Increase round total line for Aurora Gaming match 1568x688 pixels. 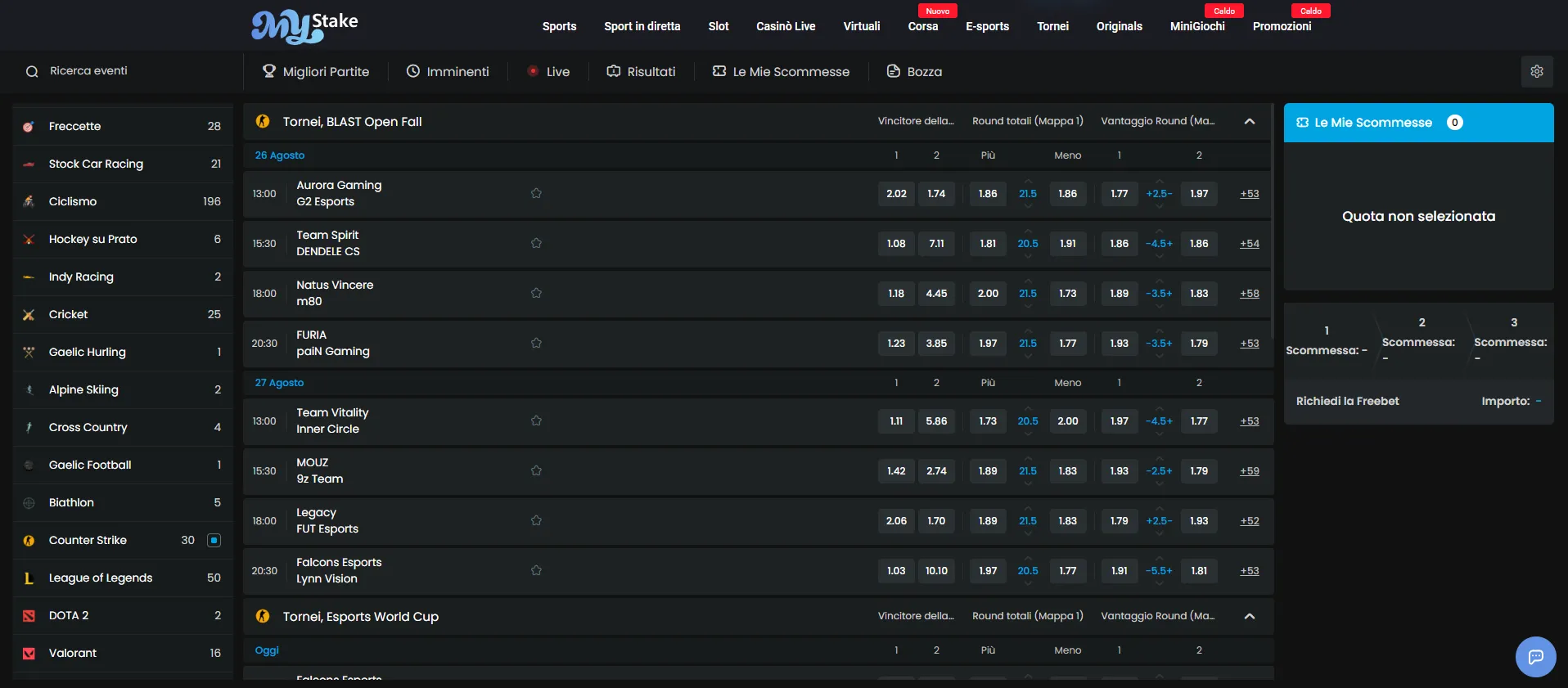tap(1028, 182)
